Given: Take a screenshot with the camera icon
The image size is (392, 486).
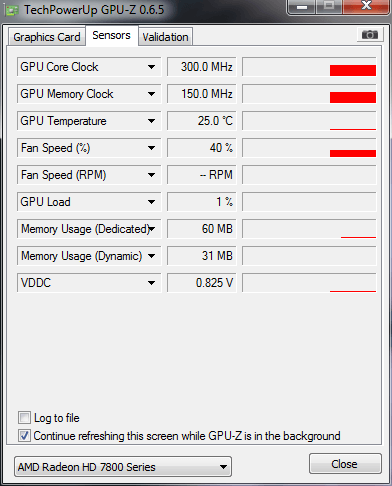Looking at the screenshot, I should [370, 35].
